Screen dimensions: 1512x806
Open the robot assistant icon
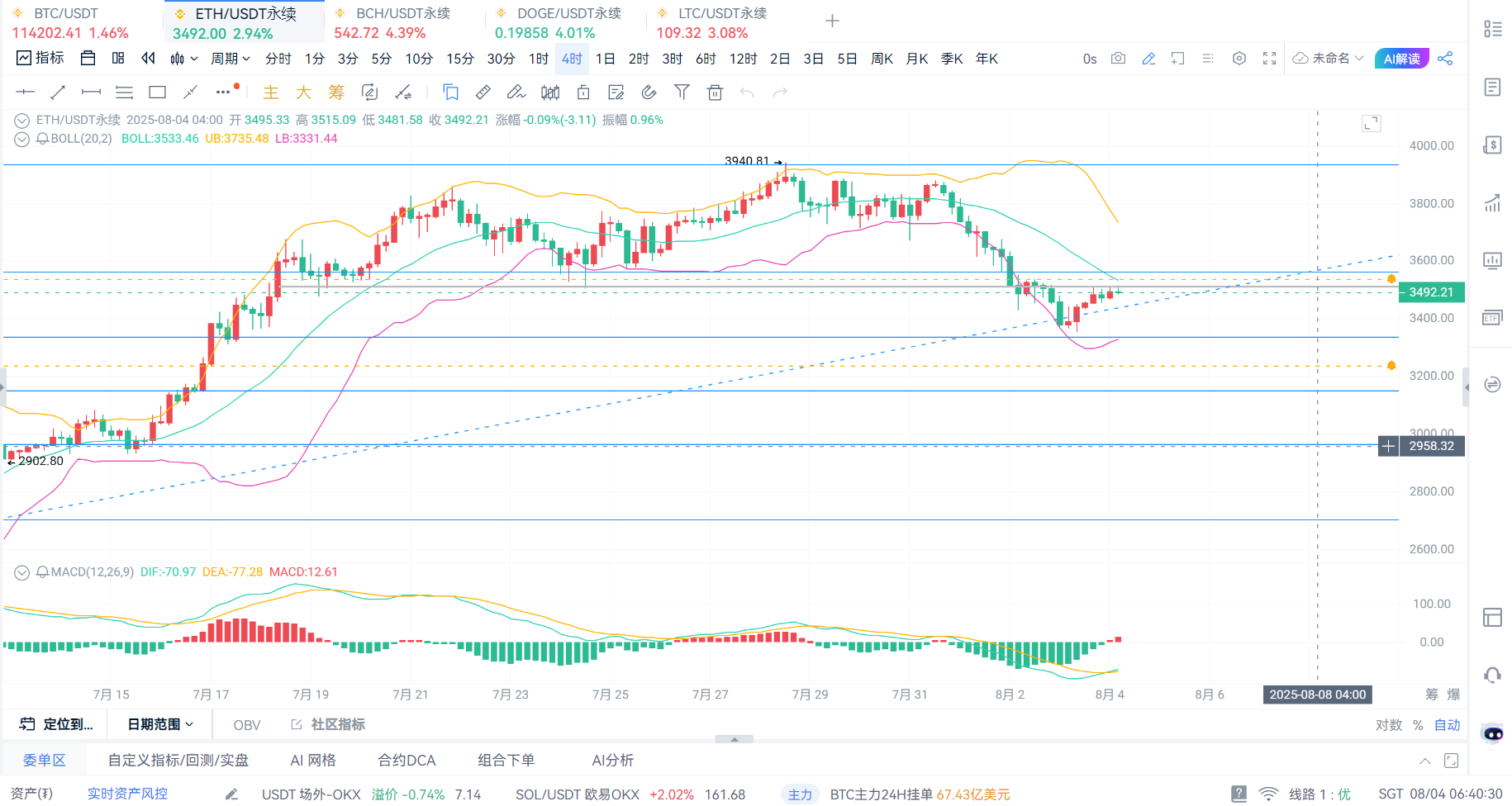tap(1493, 733)
